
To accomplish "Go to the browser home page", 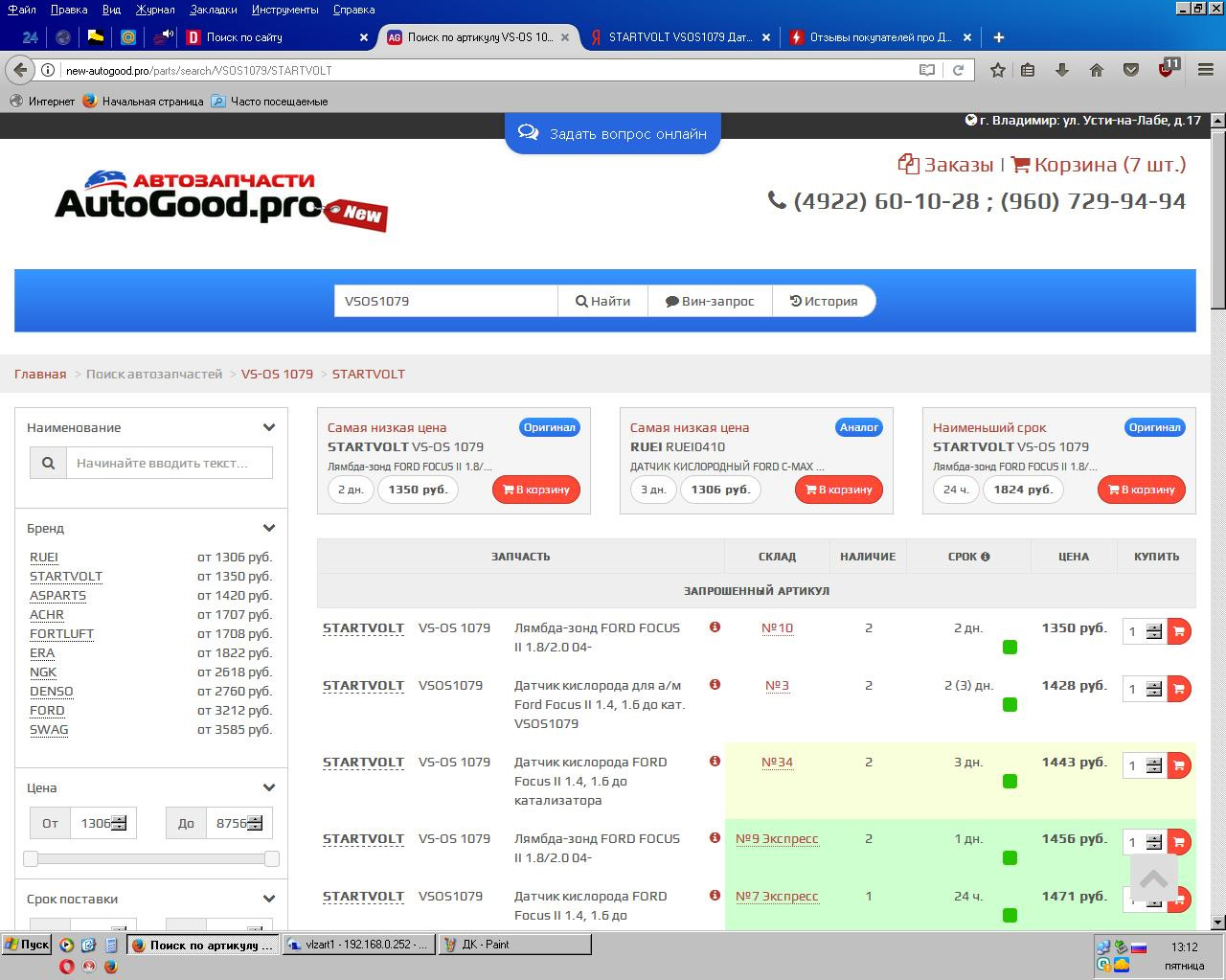I will click(x=1097, y=70).
